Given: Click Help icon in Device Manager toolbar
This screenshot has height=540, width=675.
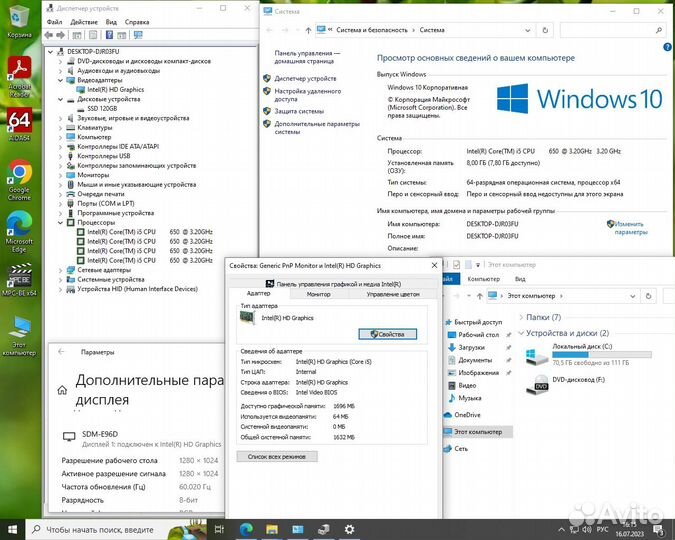Looking at the screenshot, I should coord(109,35).
